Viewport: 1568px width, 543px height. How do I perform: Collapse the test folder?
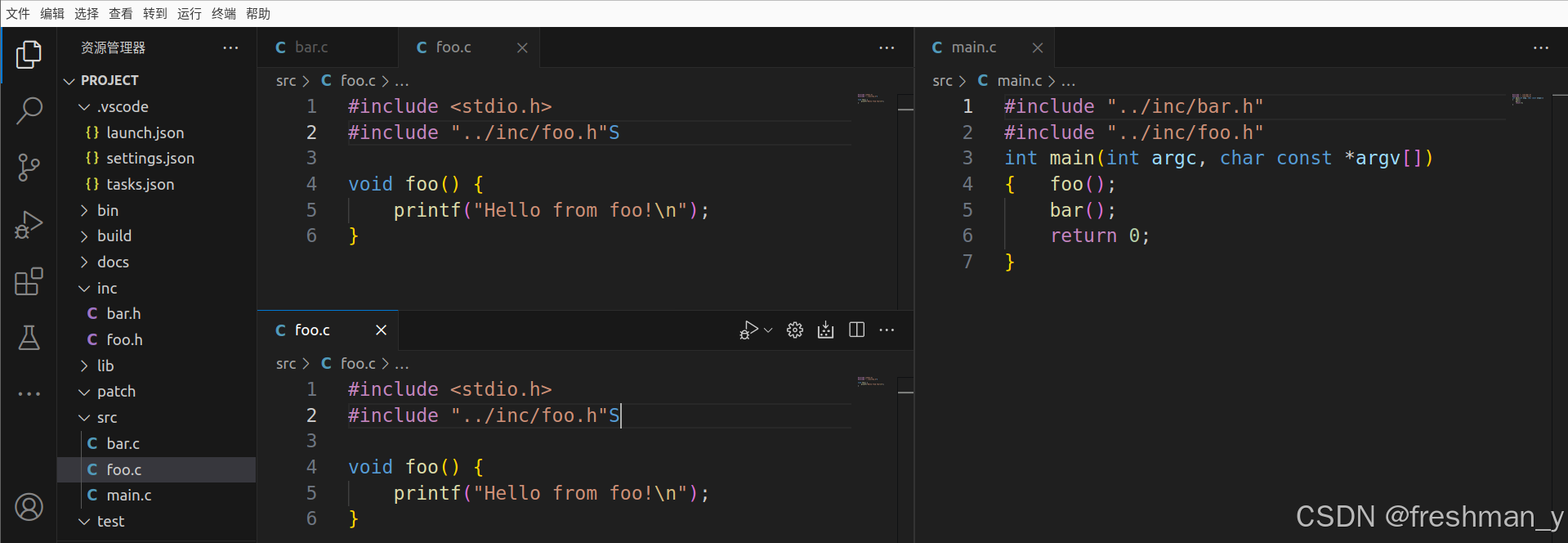[x=156, y=521]
